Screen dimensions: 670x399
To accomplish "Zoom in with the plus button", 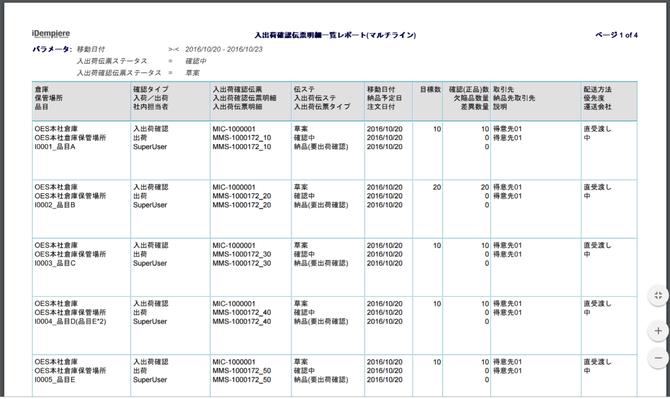I will [658, 331].
